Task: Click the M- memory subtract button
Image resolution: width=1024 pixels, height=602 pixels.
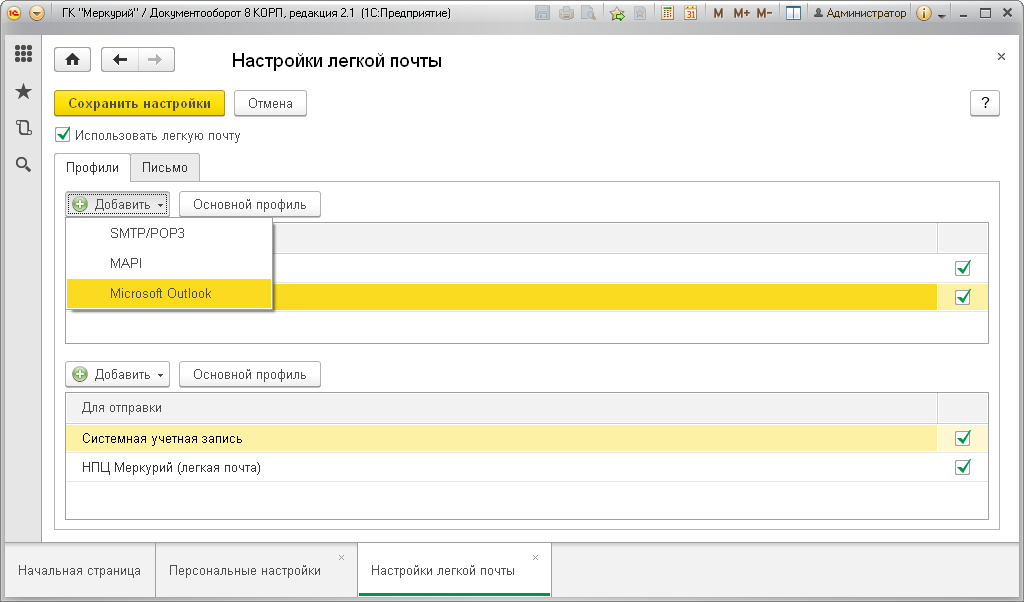Action: tap(764, 12)
